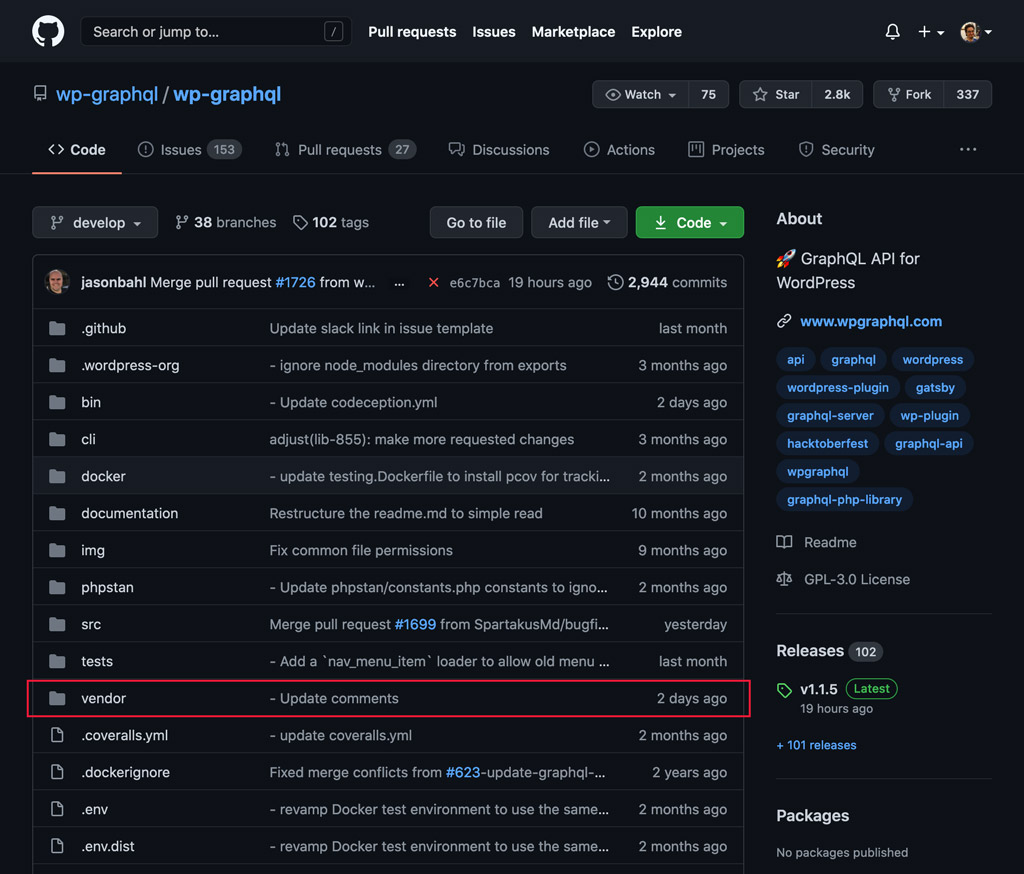The width and height of the screenshot is (1024, 874).
Task: Open GitHub home via Octocat logo
Action: tap(48, 31)
